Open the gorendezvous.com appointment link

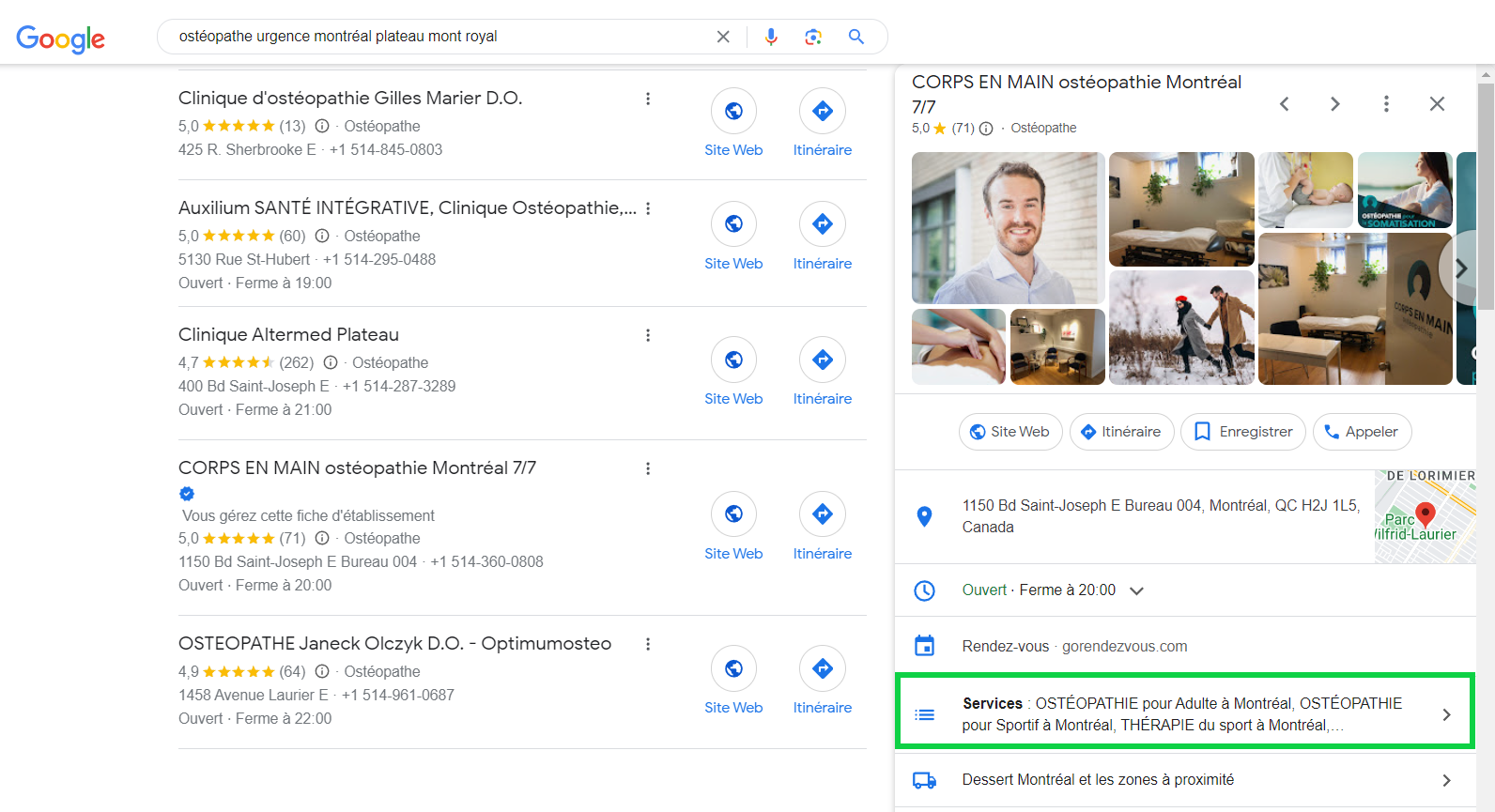coord(1123,646)
